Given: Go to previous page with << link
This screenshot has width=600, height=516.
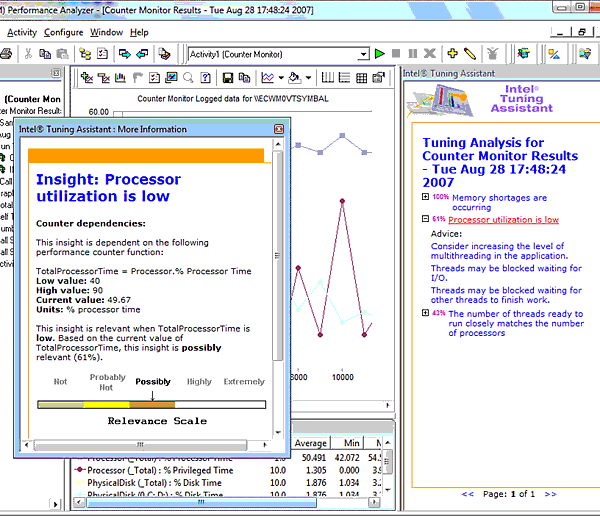Looking at the screenshot, I should 468,494.
